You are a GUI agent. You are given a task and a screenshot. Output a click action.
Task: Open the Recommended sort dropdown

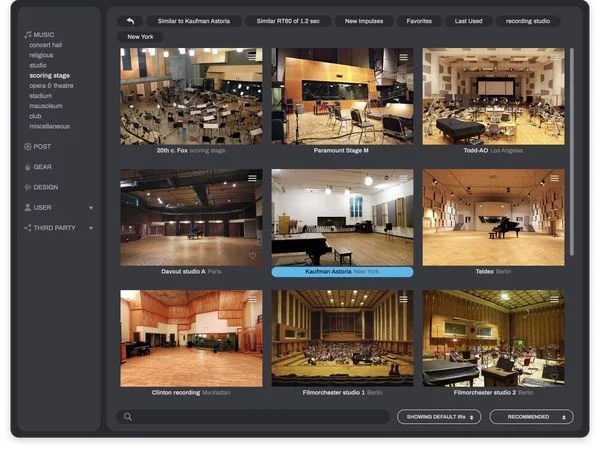(531, 417)
